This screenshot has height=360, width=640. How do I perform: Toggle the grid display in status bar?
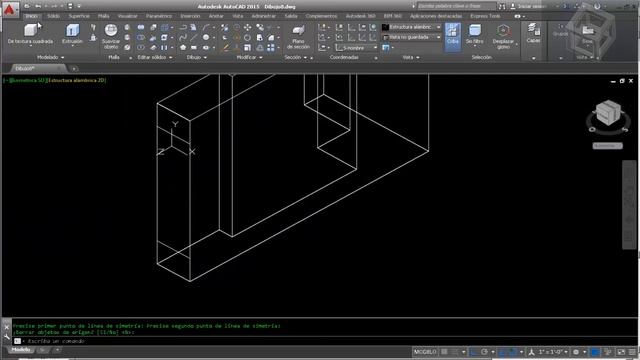[x=444, y=352]
